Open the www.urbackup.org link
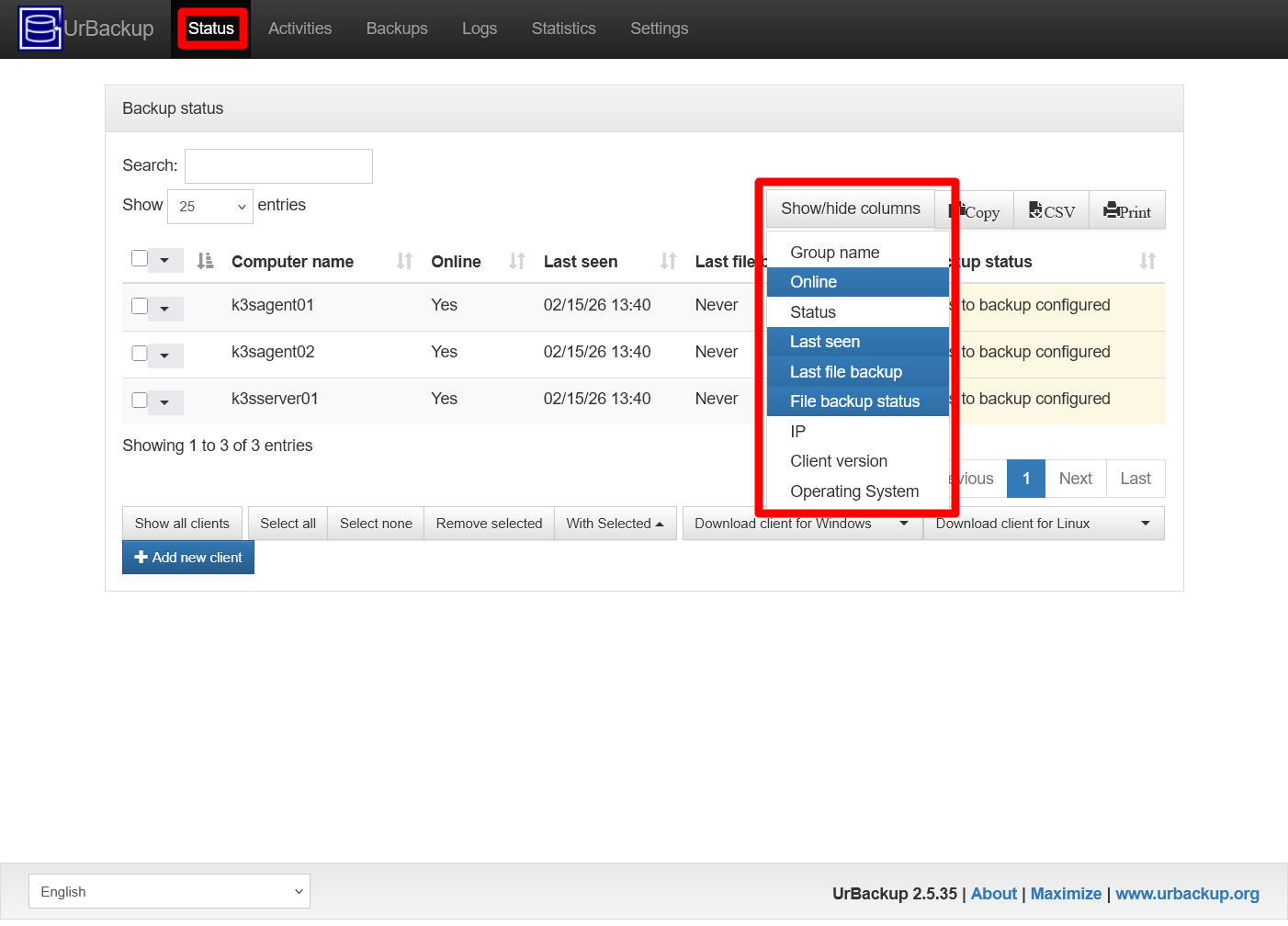The image size is (1288, 926). [x=1187, y=893]
